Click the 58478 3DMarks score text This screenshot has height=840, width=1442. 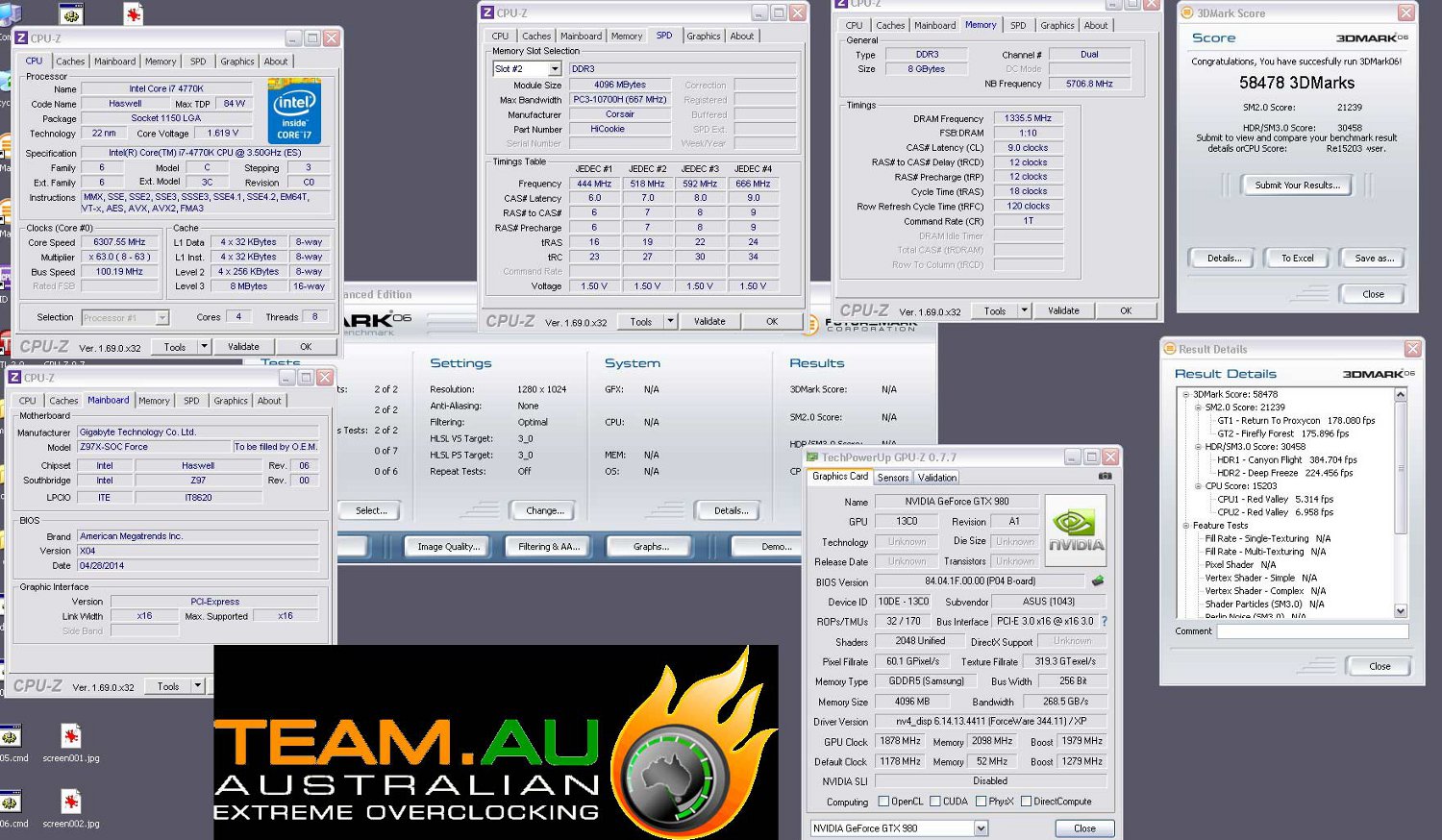click(1296, 83)
